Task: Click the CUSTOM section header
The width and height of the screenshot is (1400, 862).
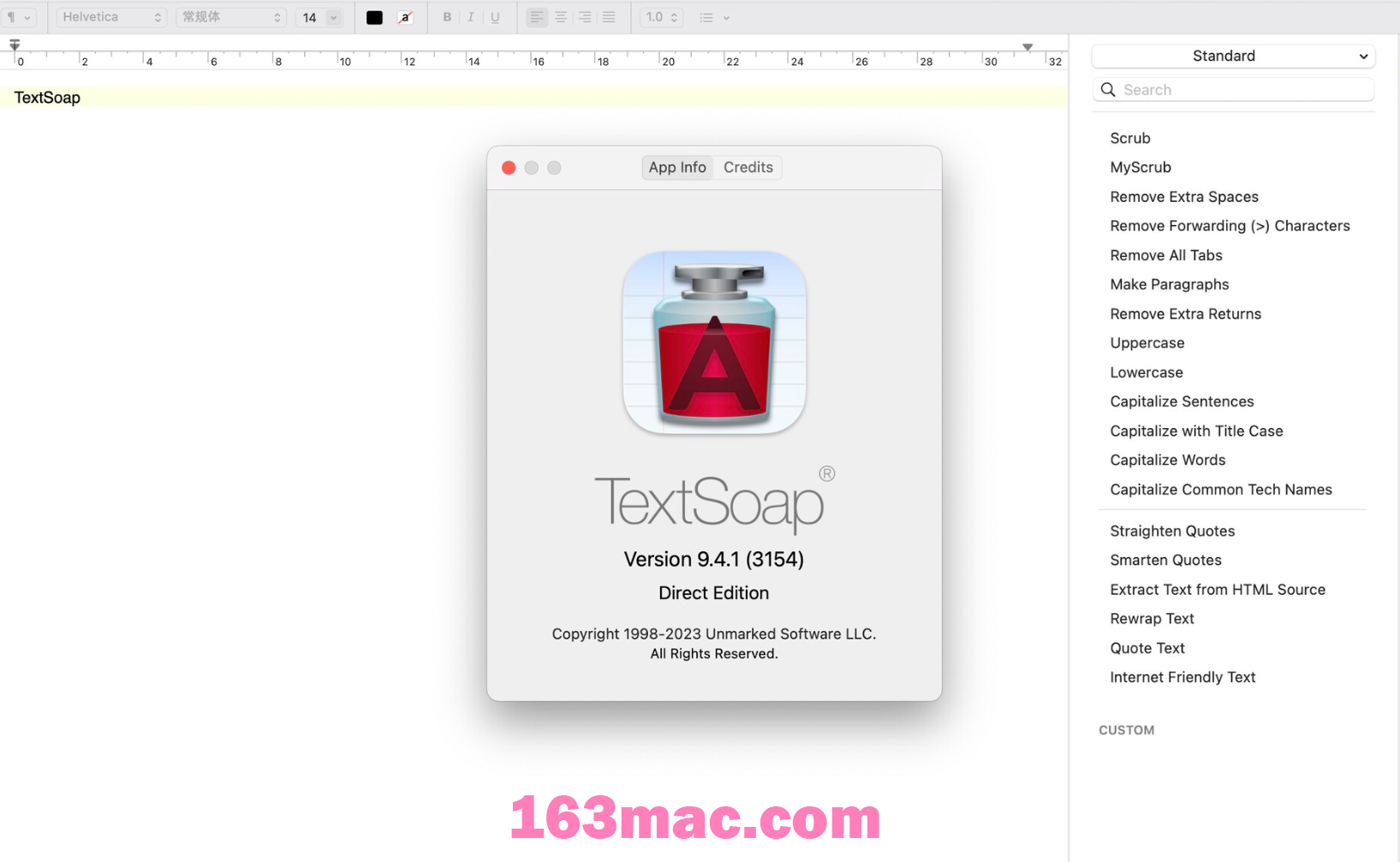Action: pos(1126,730)
